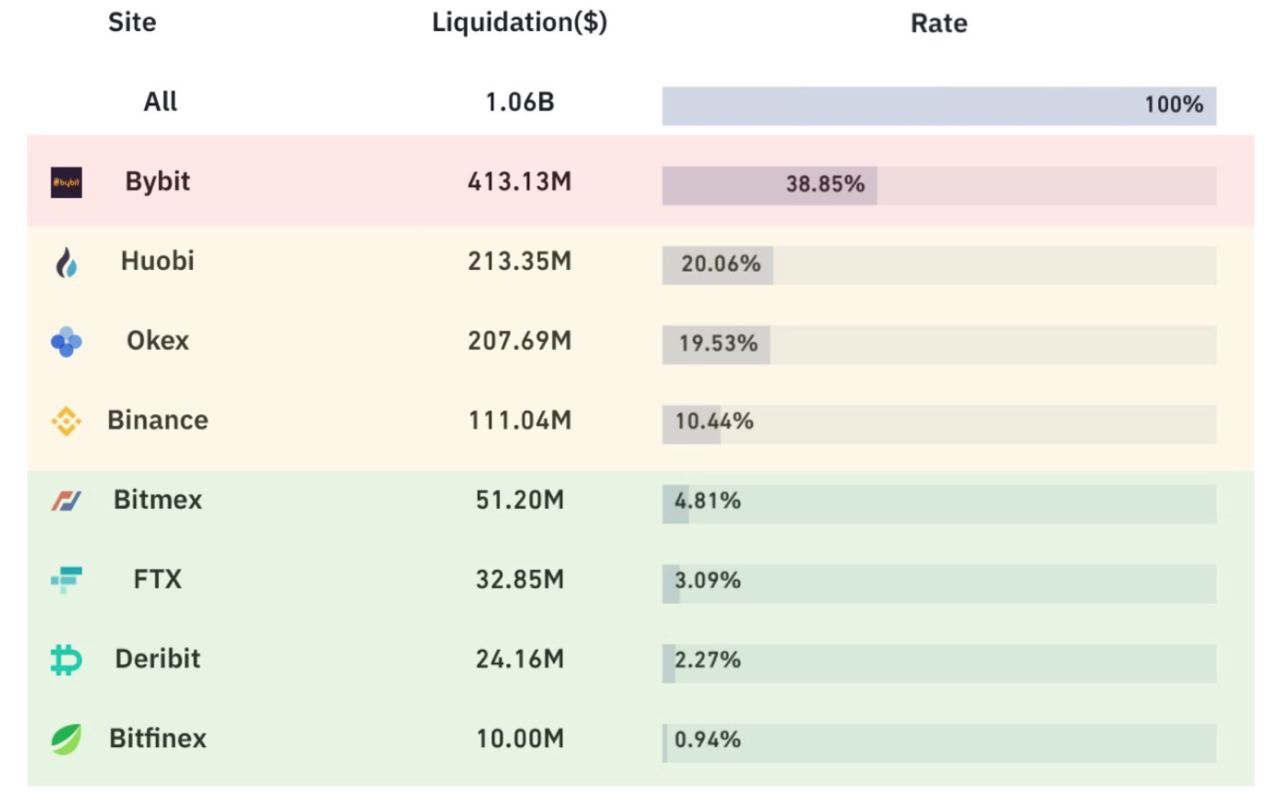Click the Deribit green logo icon
Image resolution: width=1280 pixels, height=797 pixels.
pos(66,659)
